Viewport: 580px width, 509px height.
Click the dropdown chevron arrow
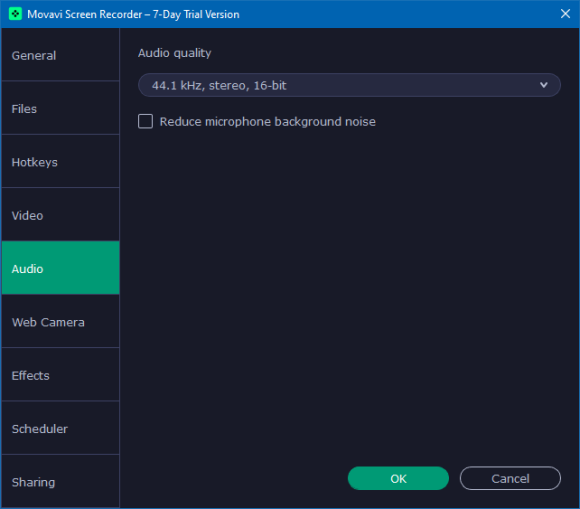coord(543,85)
